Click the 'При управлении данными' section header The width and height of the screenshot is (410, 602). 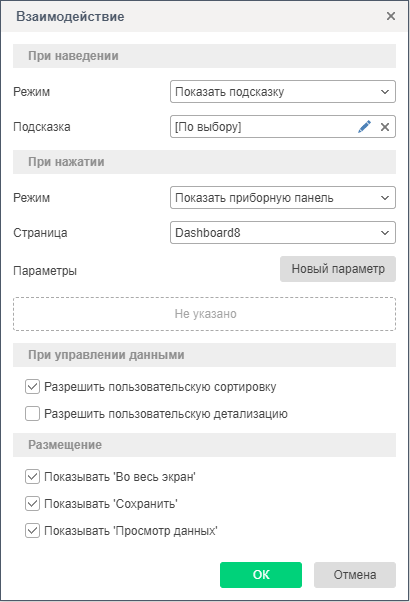pyautogui.click(x=204, y=355)
